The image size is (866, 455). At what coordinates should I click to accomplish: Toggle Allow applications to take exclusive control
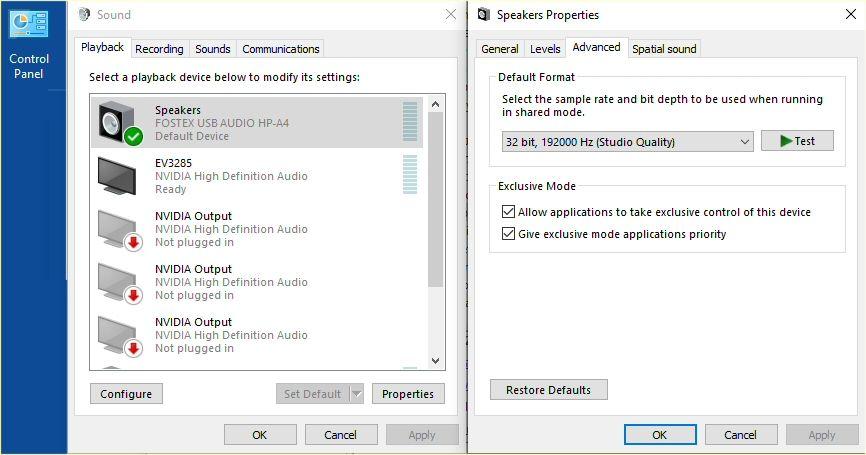(508, 212)
